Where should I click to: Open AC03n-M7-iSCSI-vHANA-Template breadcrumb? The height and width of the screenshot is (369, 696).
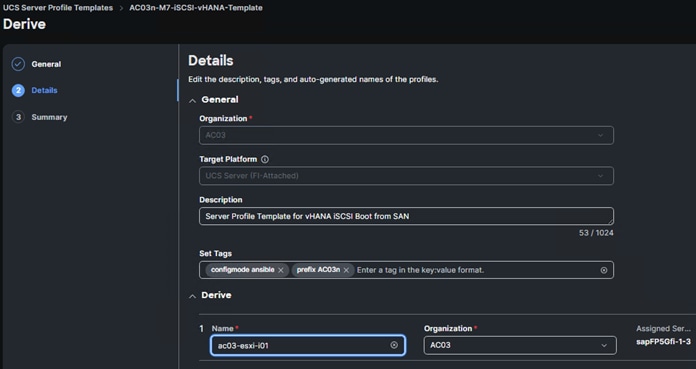(x=196, y=8)
